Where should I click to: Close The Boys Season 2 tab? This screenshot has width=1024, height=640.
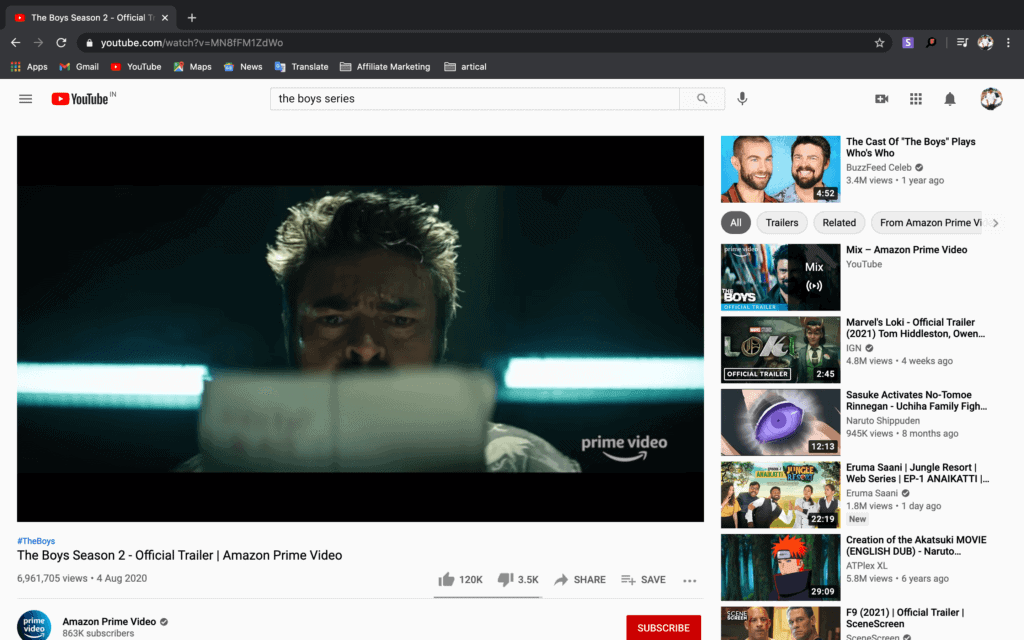pos(165,18)
